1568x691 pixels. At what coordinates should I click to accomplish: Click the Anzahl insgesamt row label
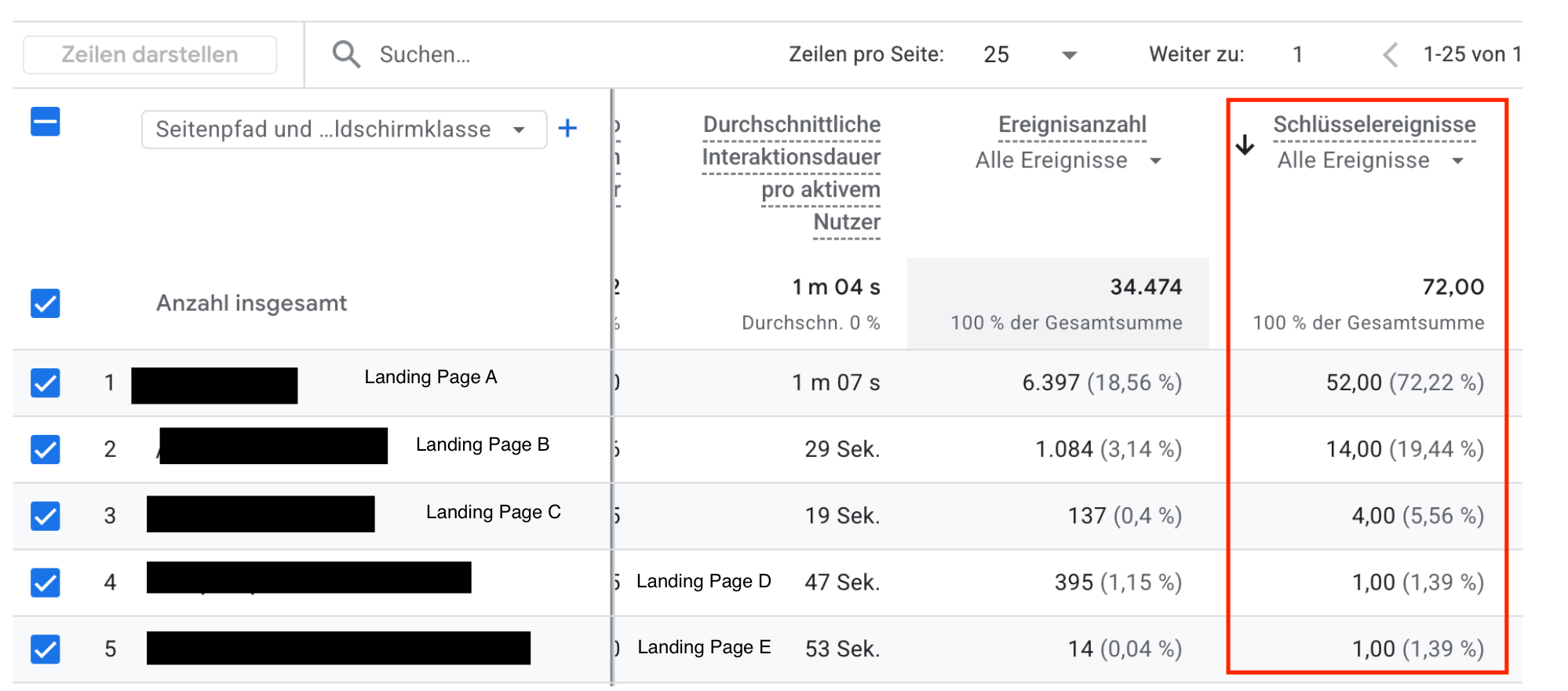(x=251, y=303)
